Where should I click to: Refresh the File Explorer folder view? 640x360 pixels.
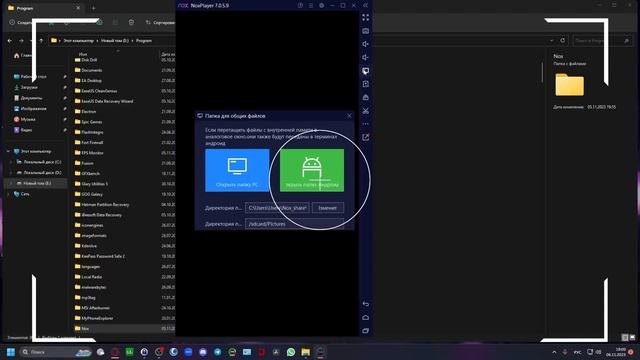[x=563, y=40]
